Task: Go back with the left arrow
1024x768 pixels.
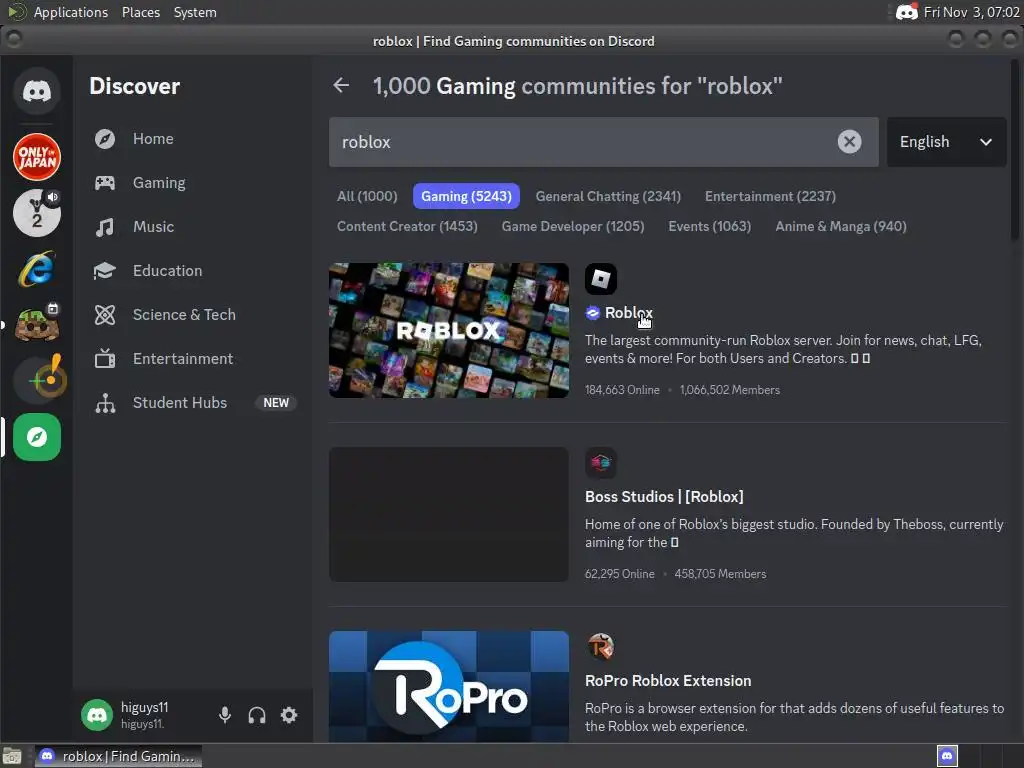Action: (x=341, y=86)
